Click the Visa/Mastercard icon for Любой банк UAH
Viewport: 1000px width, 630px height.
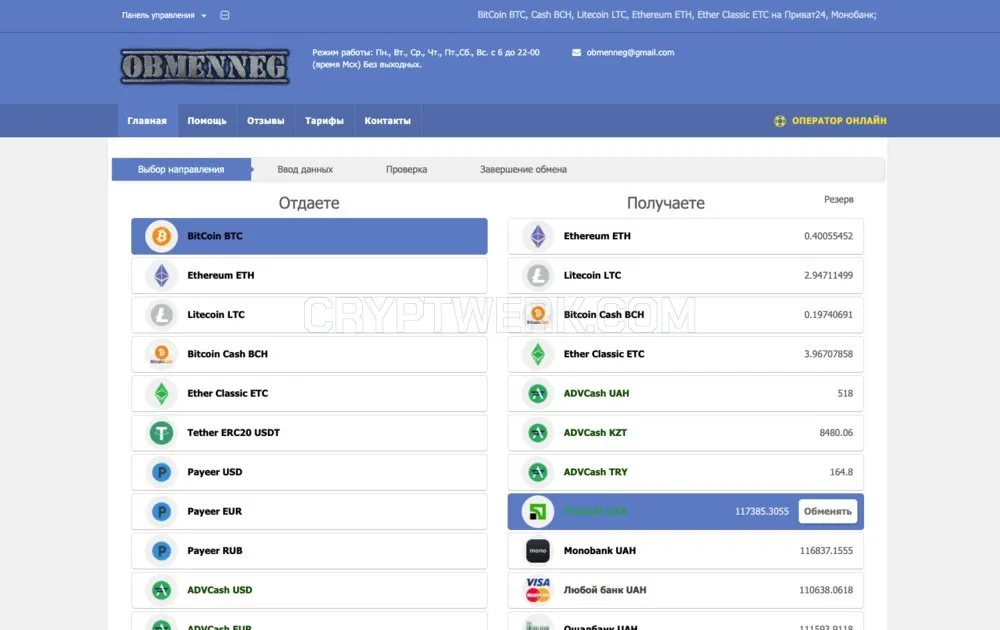[x=538, y=590]
